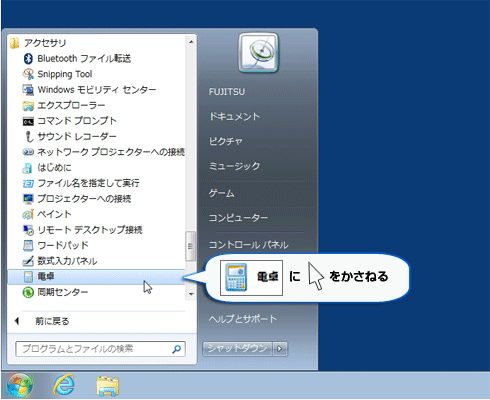This screenshot has width=490, height=400.
Task: Click the Run (ファイル名を指定して実行) icon
Action: click(x=28, y=183)
